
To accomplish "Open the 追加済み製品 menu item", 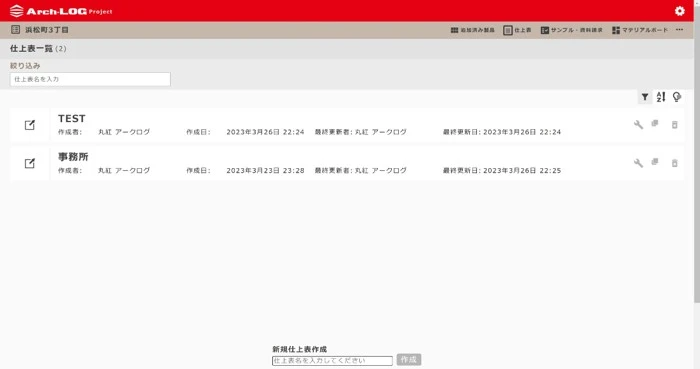I will point(472,30).
